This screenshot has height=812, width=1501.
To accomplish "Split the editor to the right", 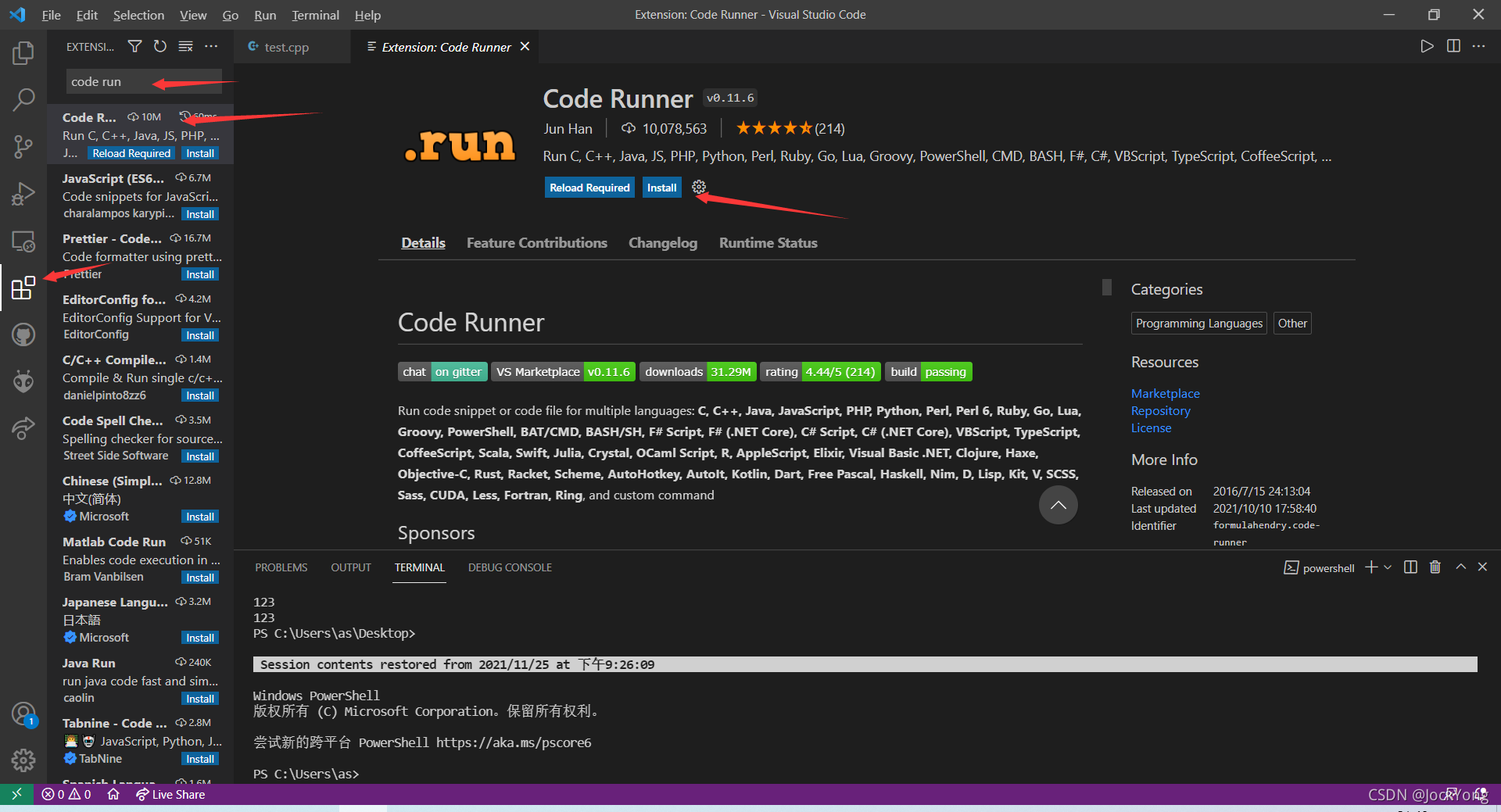I will [x=1453, y=46].
